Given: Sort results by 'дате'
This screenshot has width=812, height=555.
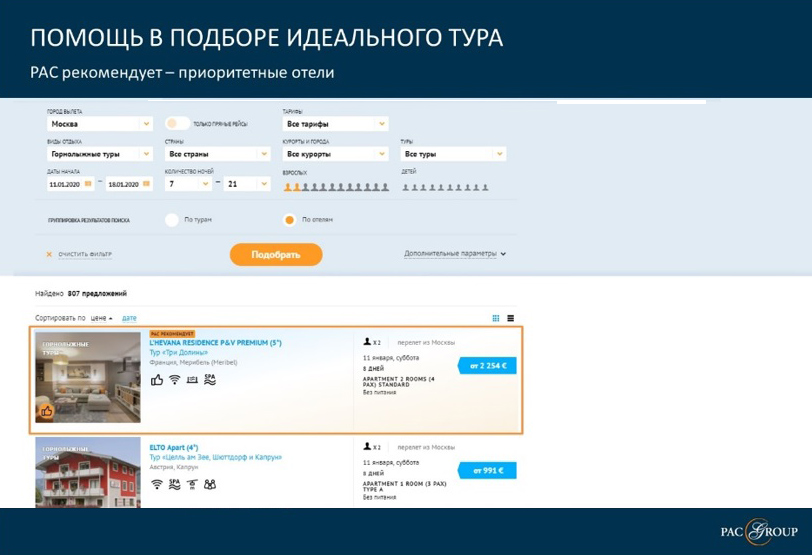Looking at the screenshot, I should tap(129, 318).
